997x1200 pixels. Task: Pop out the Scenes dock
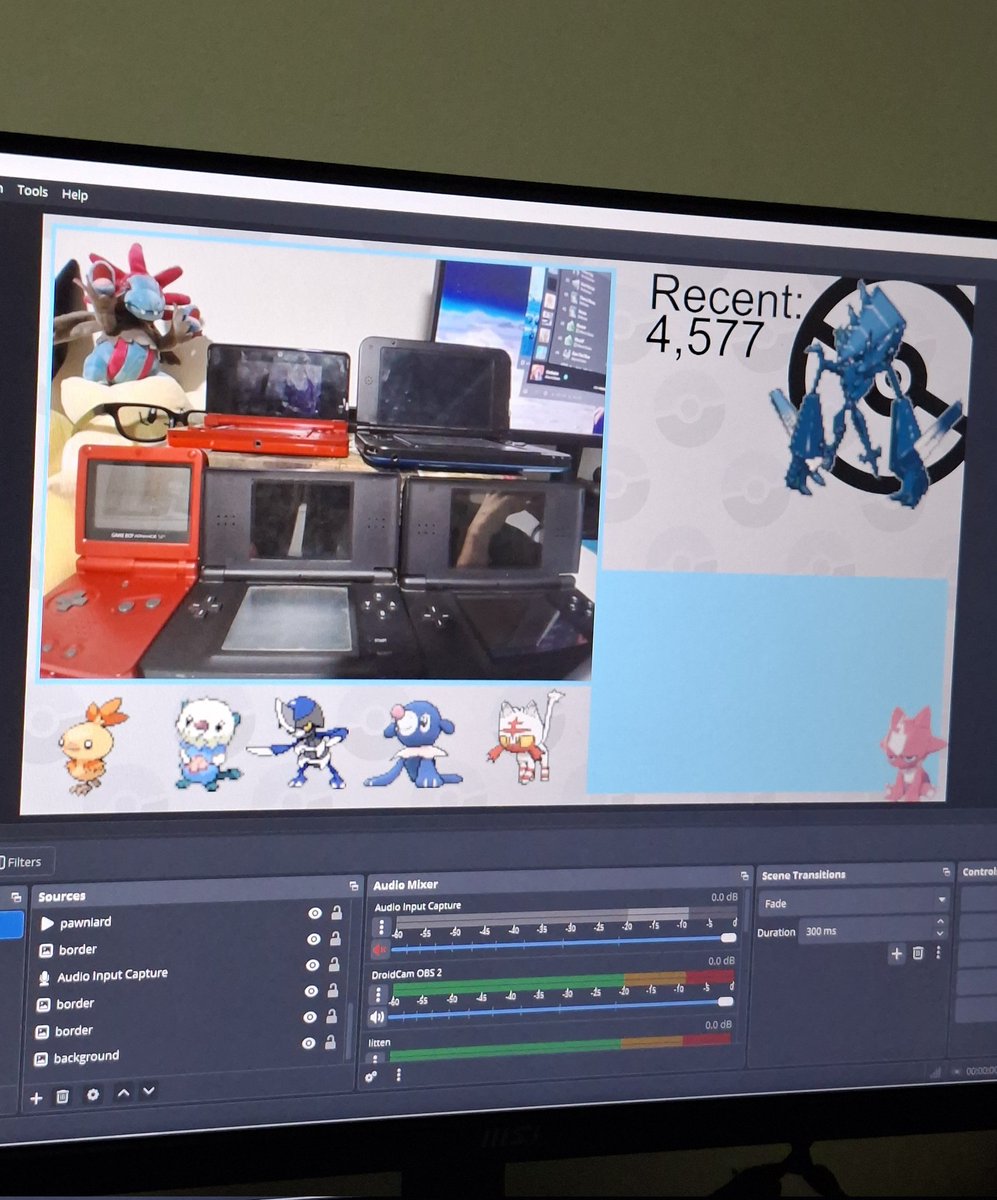click(x=17, y=897)
